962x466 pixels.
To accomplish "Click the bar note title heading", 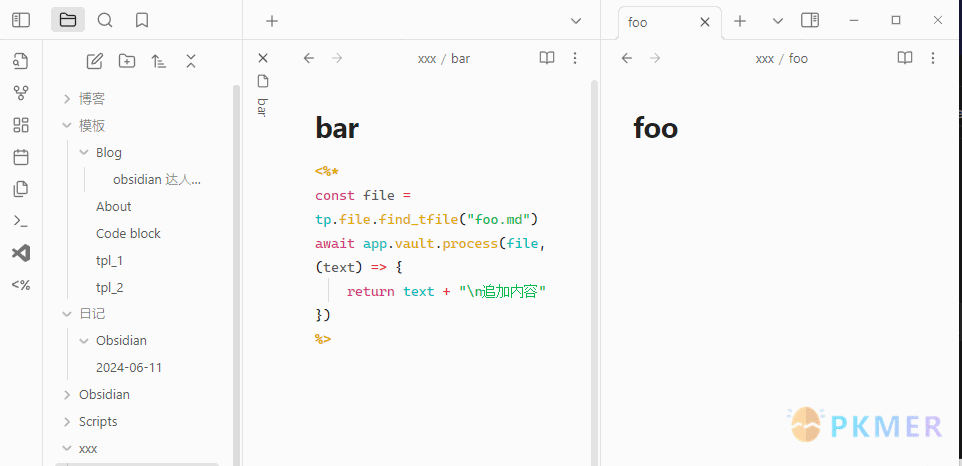I will tap(337, 129).
